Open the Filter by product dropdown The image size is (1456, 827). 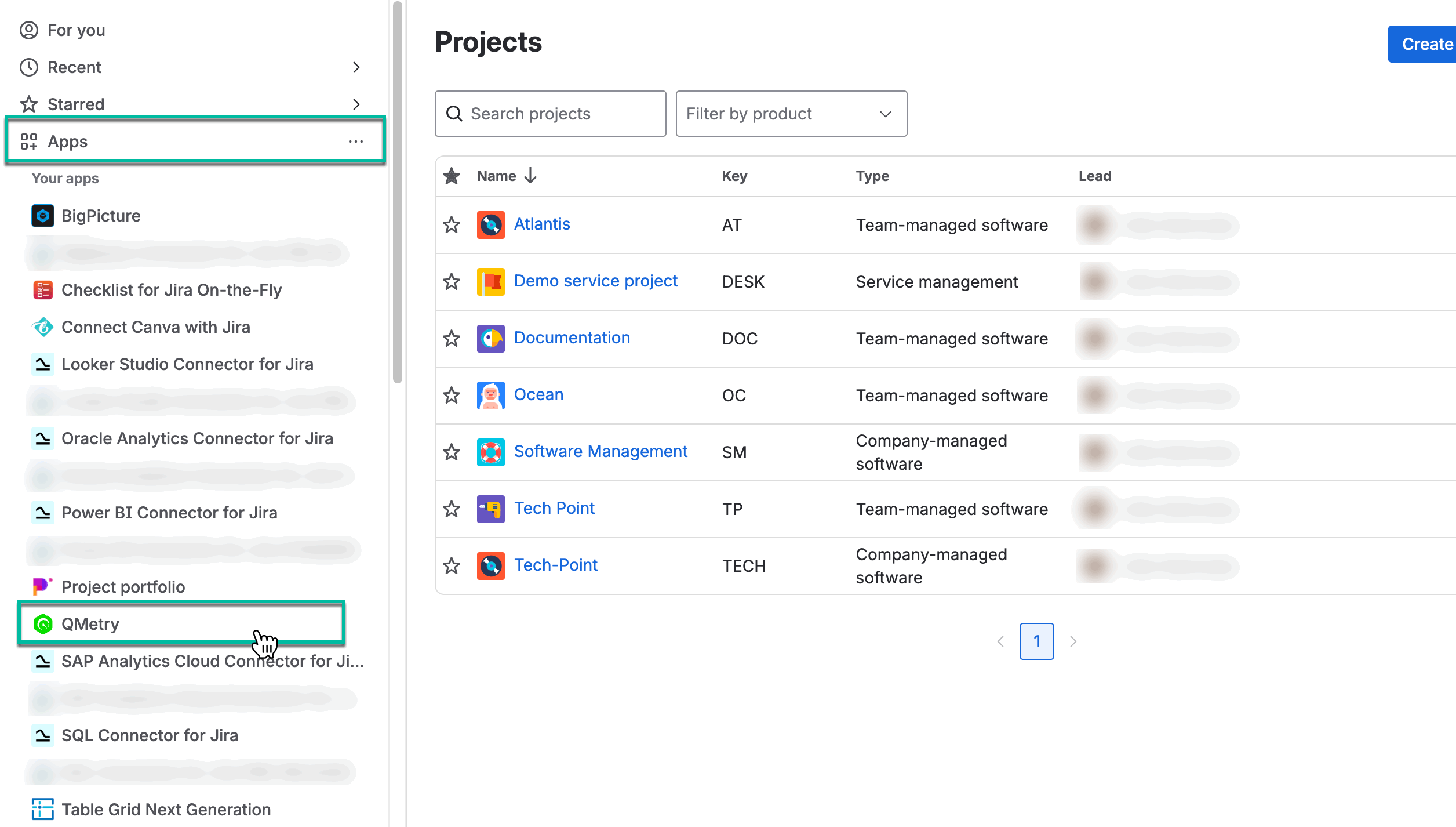coord(791,113)
